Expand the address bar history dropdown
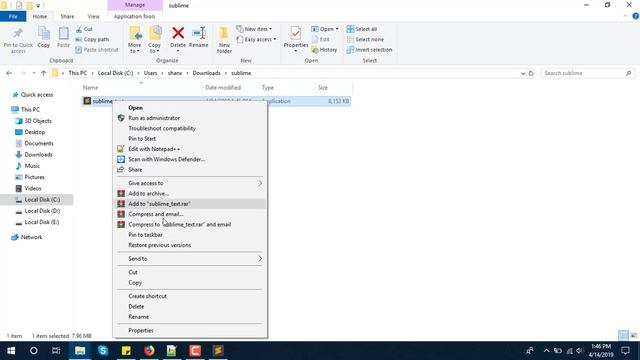The image size is (640, 360). pos(523,73)
